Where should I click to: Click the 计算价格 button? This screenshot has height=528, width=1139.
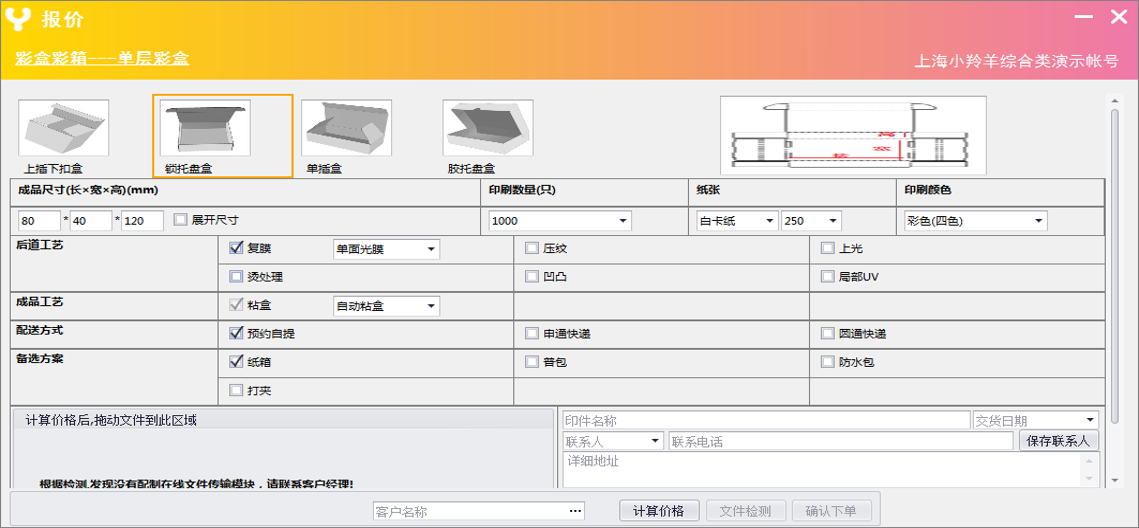[x=658, y=511]
